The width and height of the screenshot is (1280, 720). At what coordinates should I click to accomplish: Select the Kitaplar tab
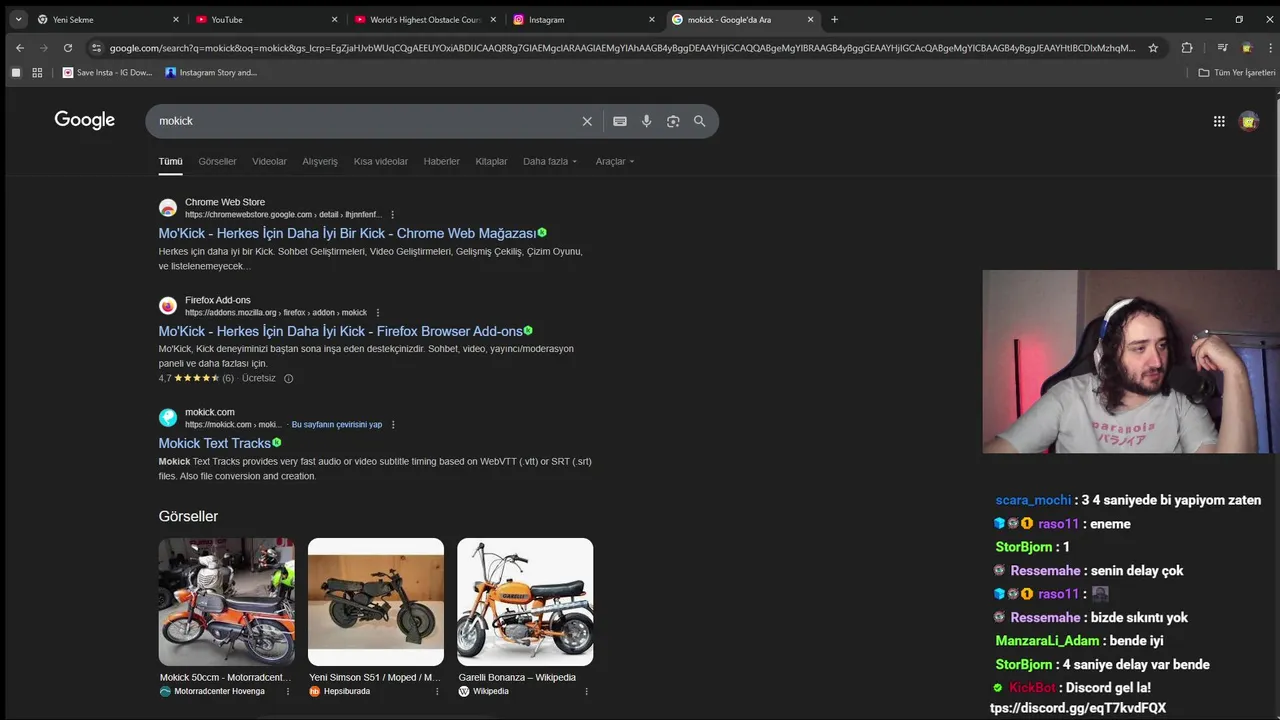coord(491,161)
